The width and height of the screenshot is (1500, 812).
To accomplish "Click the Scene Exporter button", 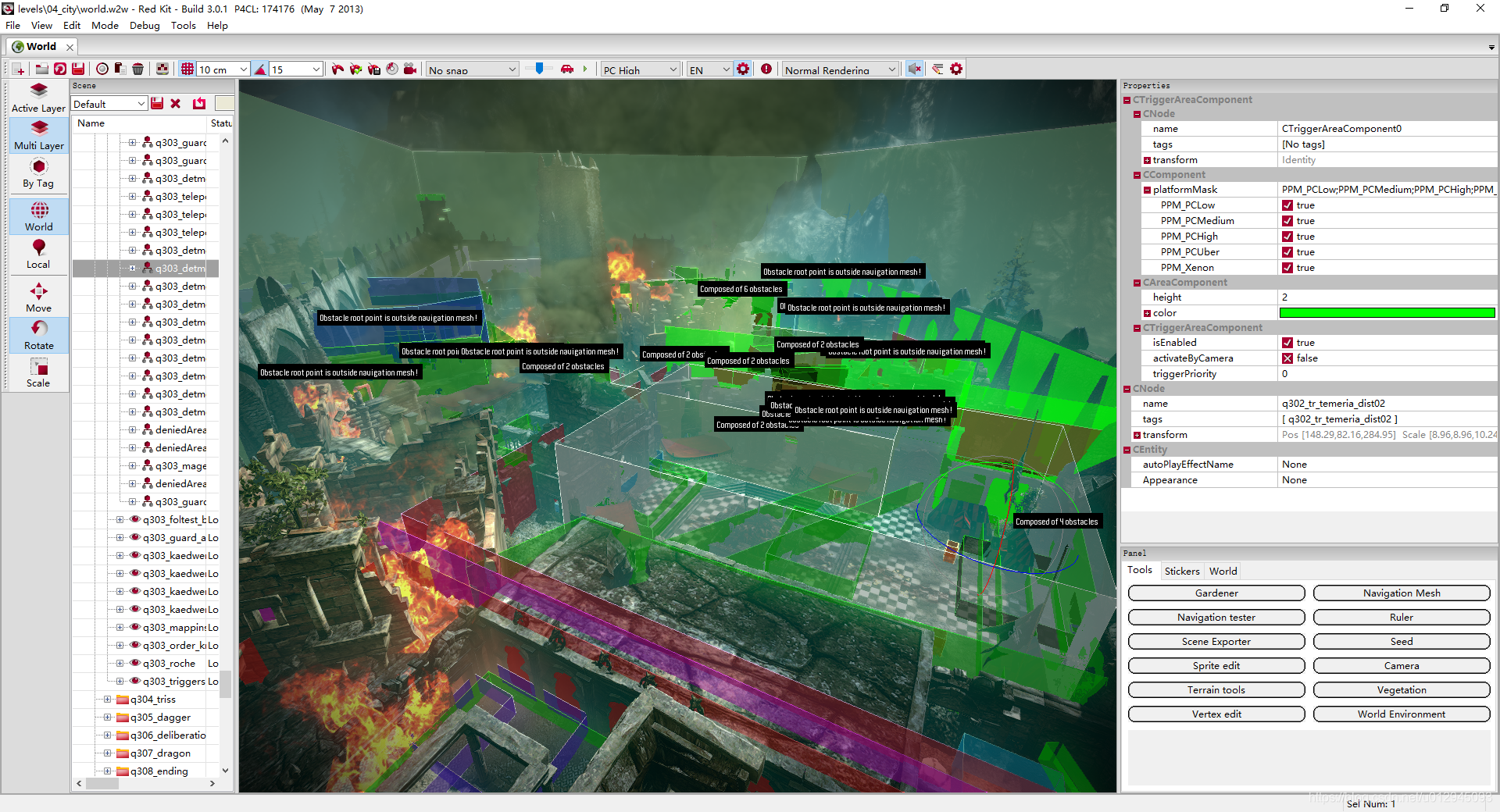I will [x=1216, y=642].
